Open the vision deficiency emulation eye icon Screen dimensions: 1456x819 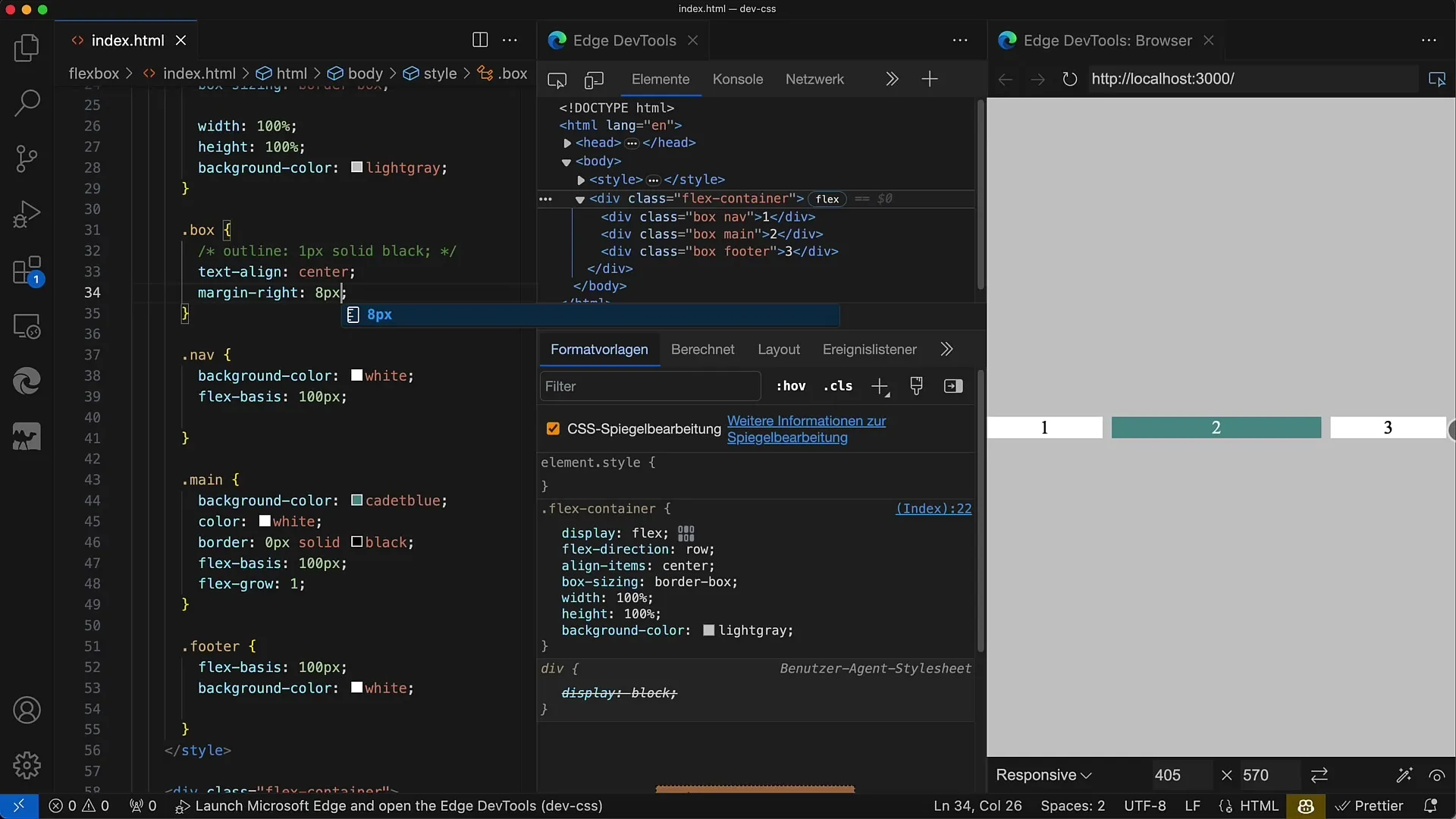click(x=1436, y=775)
